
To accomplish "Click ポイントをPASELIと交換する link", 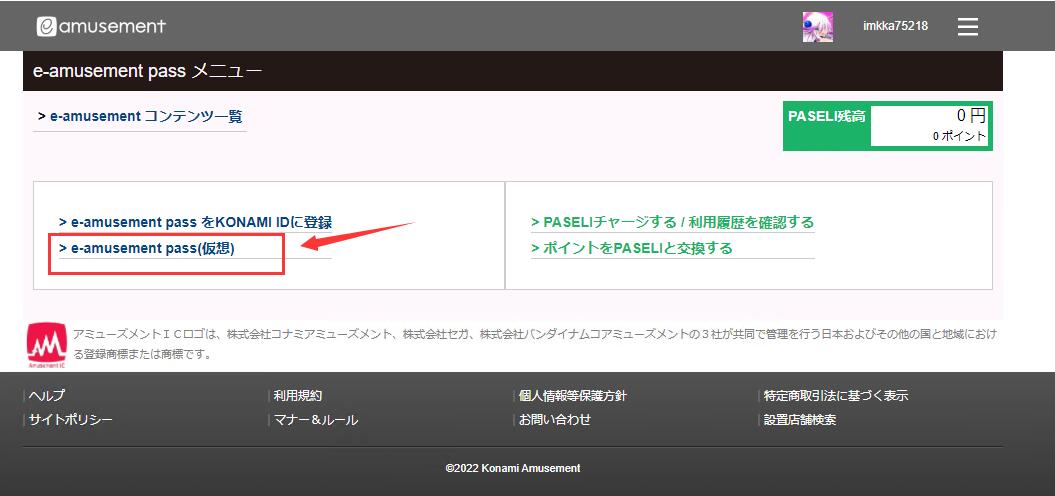I will [632, 248].
